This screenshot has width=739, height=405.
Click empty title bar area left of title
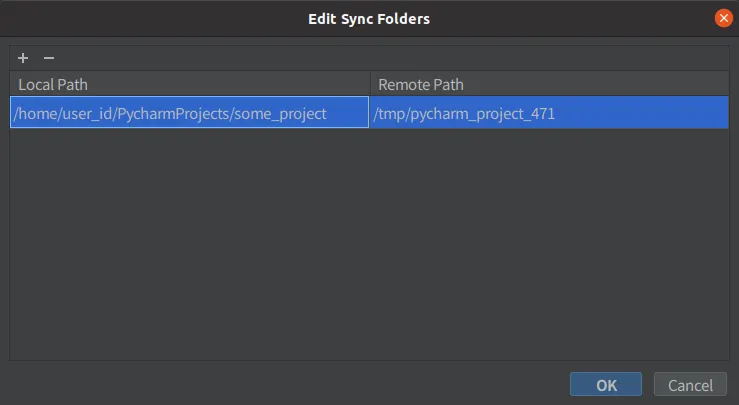tap(150, 18)
